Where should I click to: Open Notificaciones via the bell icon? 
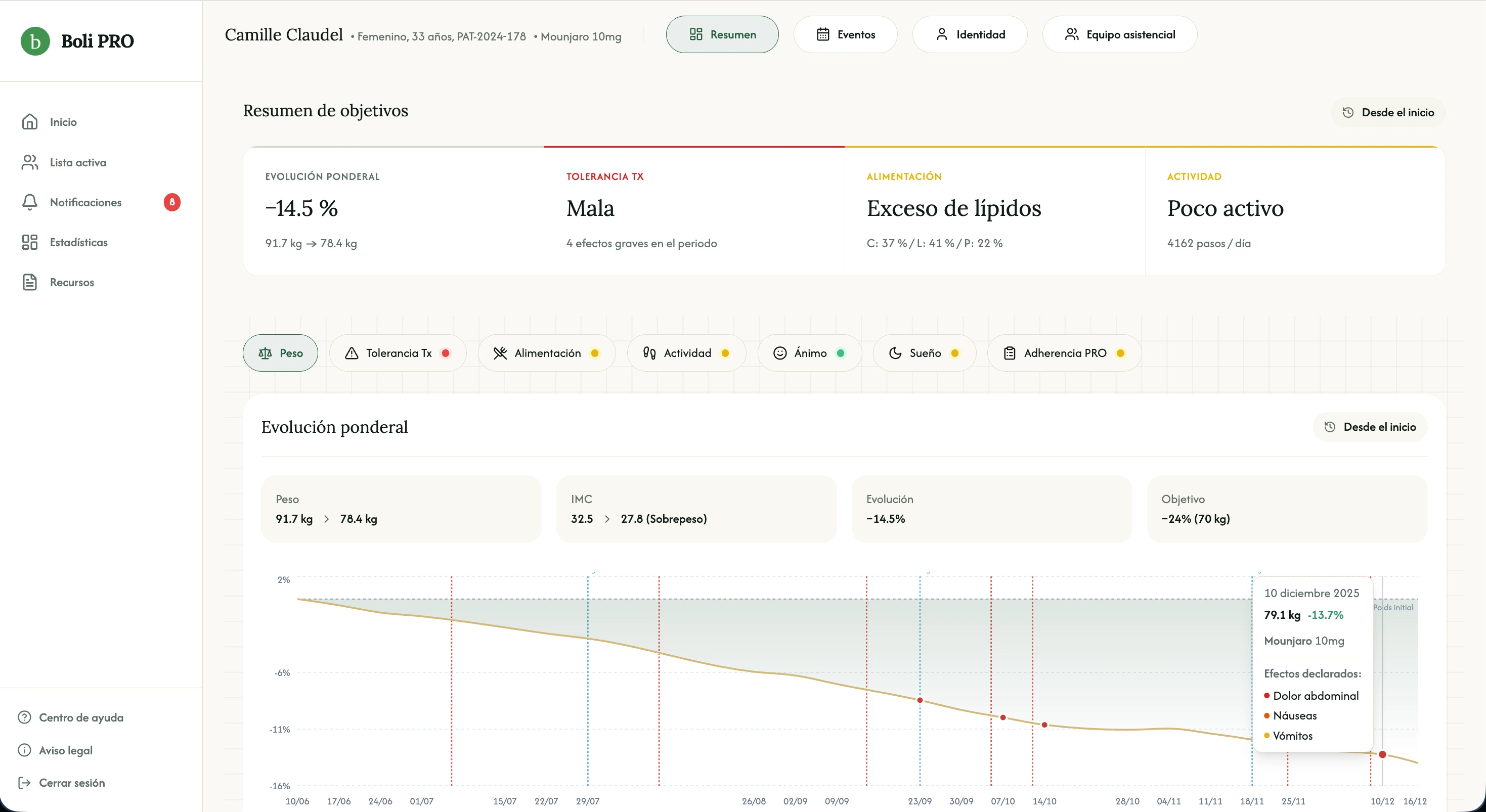29,202
